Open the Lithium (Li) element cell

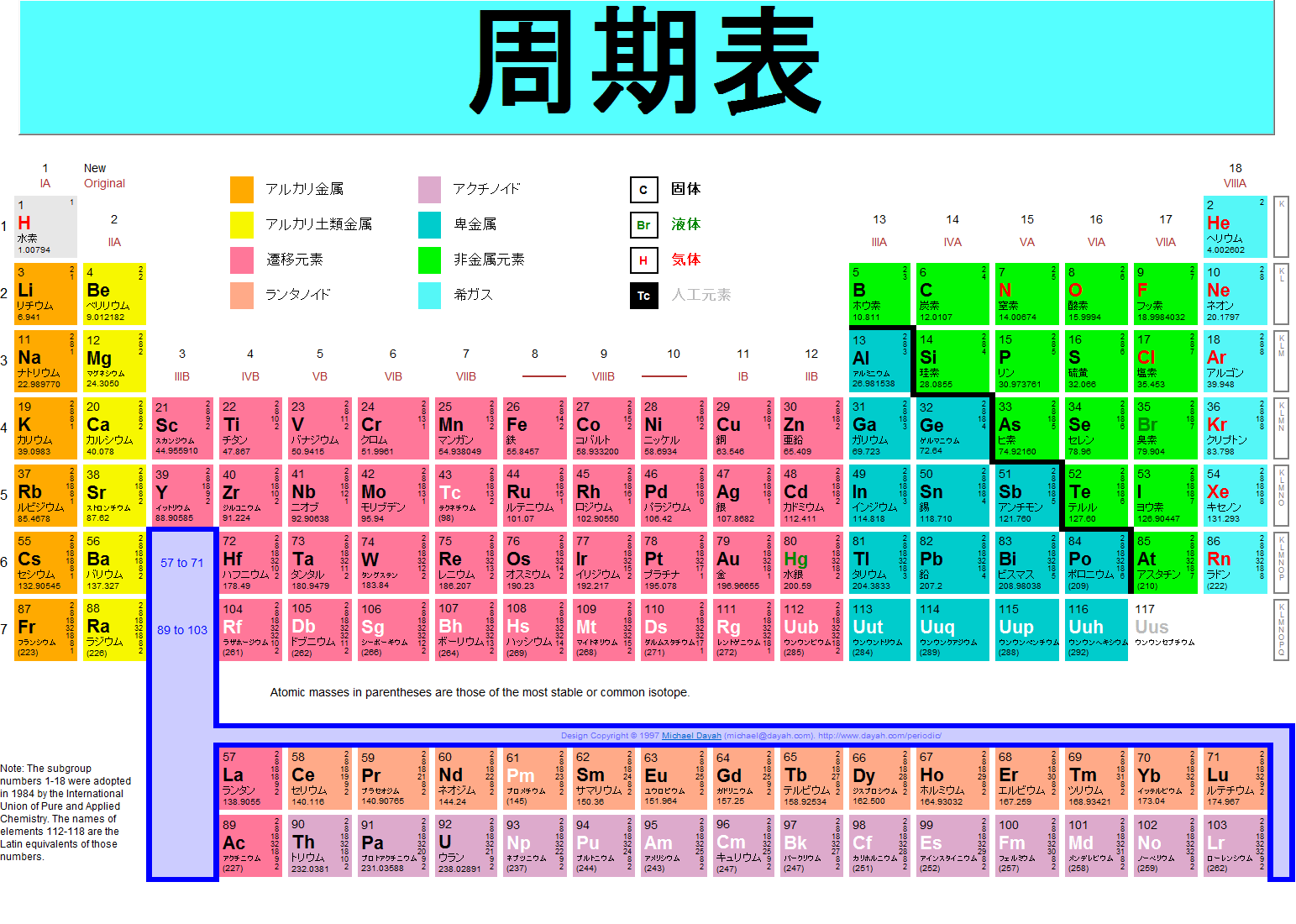click(45, 294)
